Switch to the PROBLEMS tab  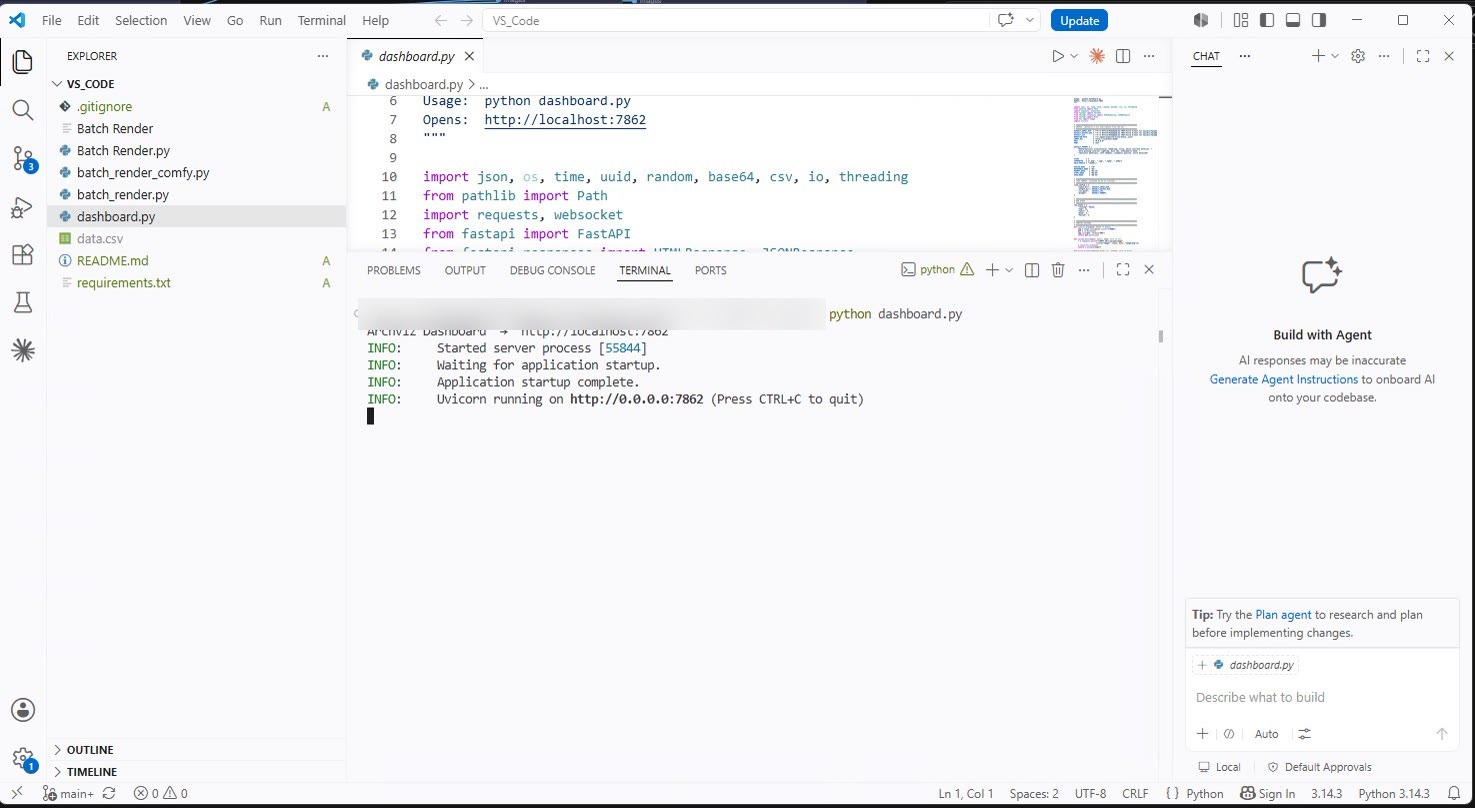coord(394,270)
